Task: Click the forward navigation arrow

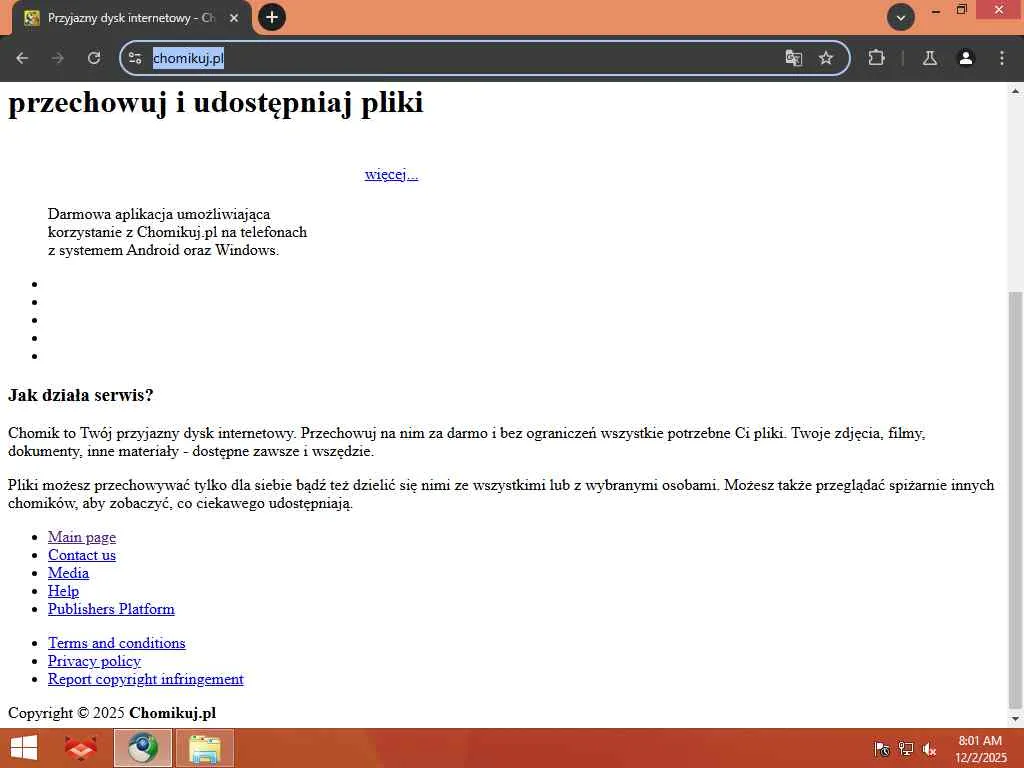Action: pos(58,58)
